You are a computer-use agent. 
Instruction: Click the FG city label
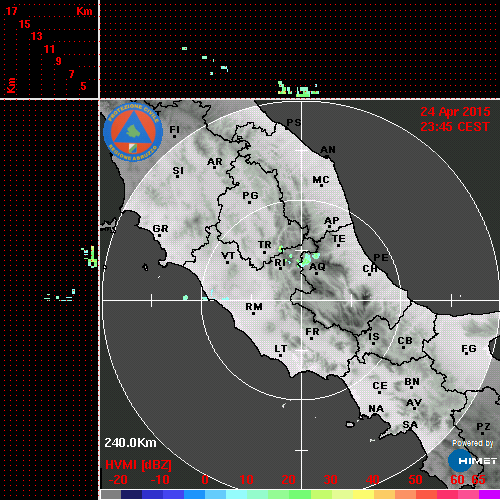[469, 349]
